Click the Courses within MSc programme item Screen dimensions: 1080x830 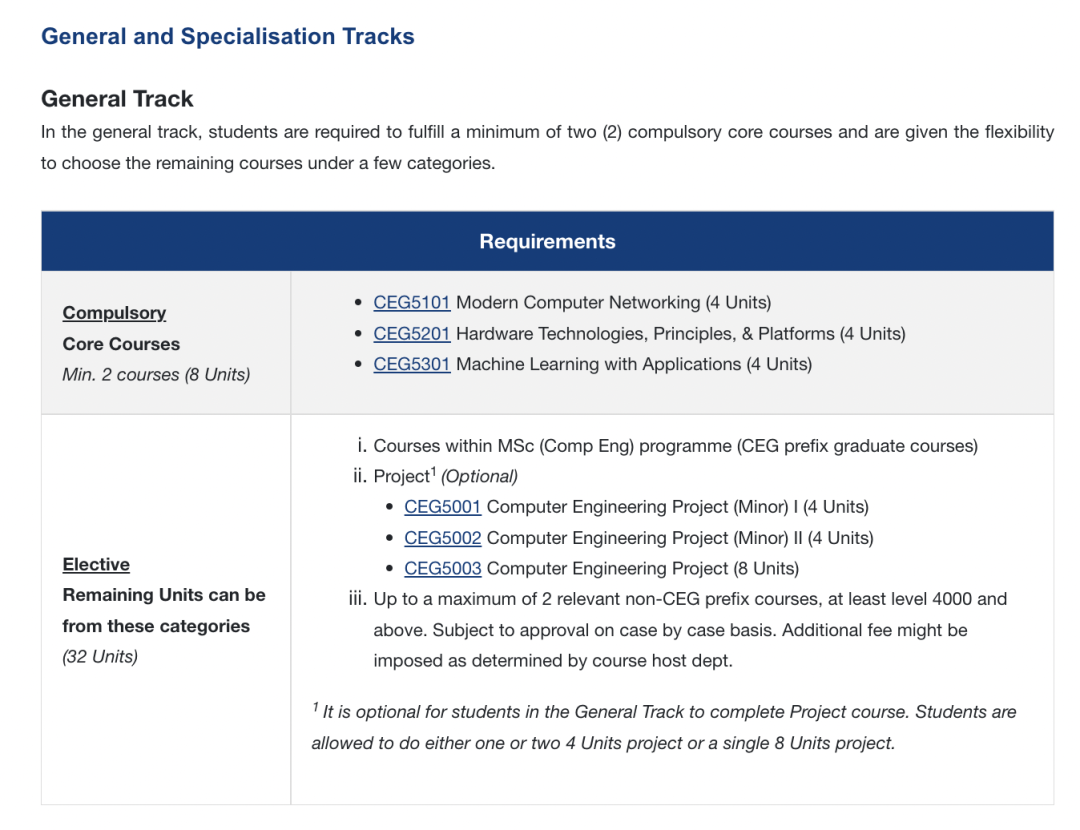coord(675,446)
